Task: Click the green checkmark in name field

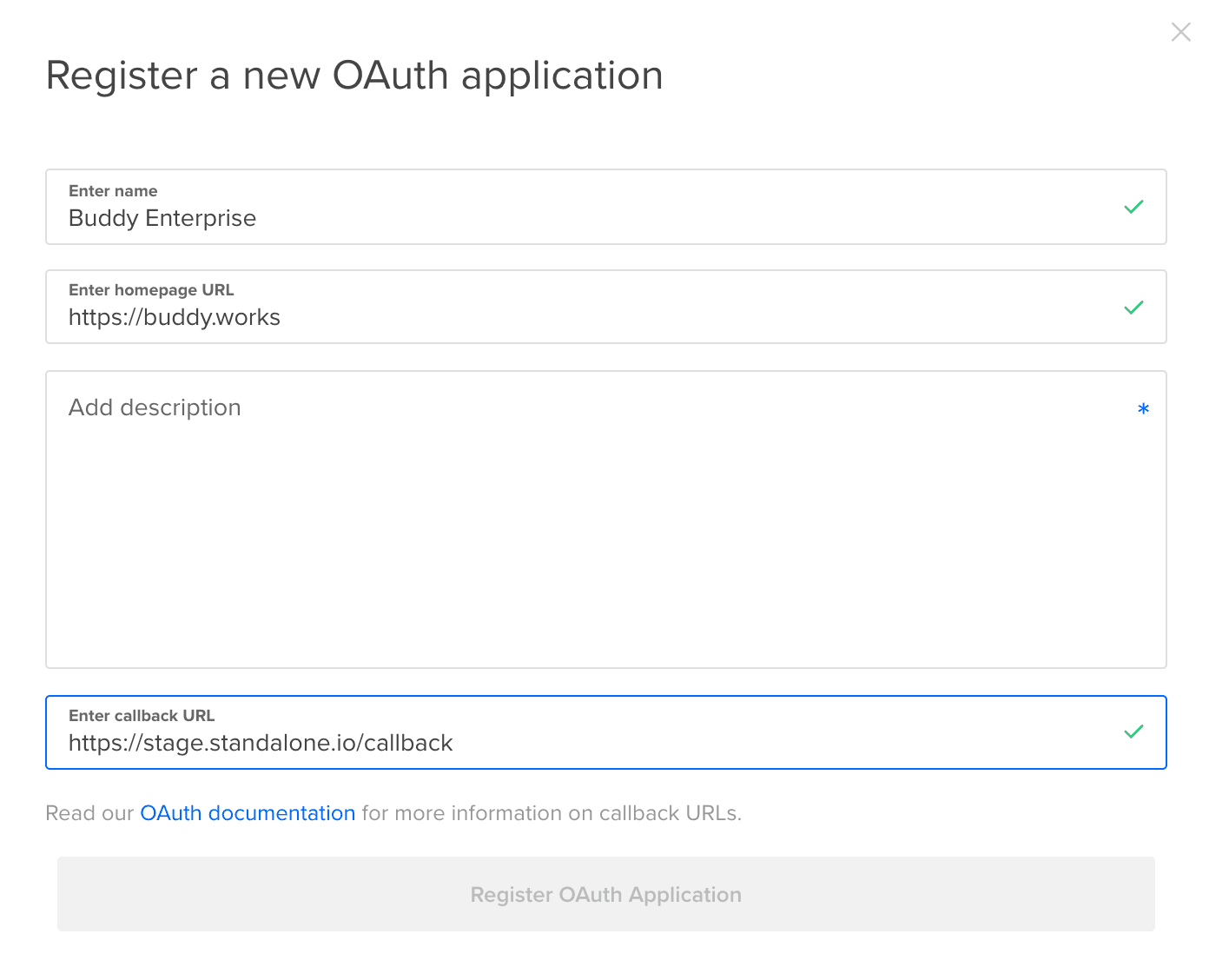Action: point(1133,207)
